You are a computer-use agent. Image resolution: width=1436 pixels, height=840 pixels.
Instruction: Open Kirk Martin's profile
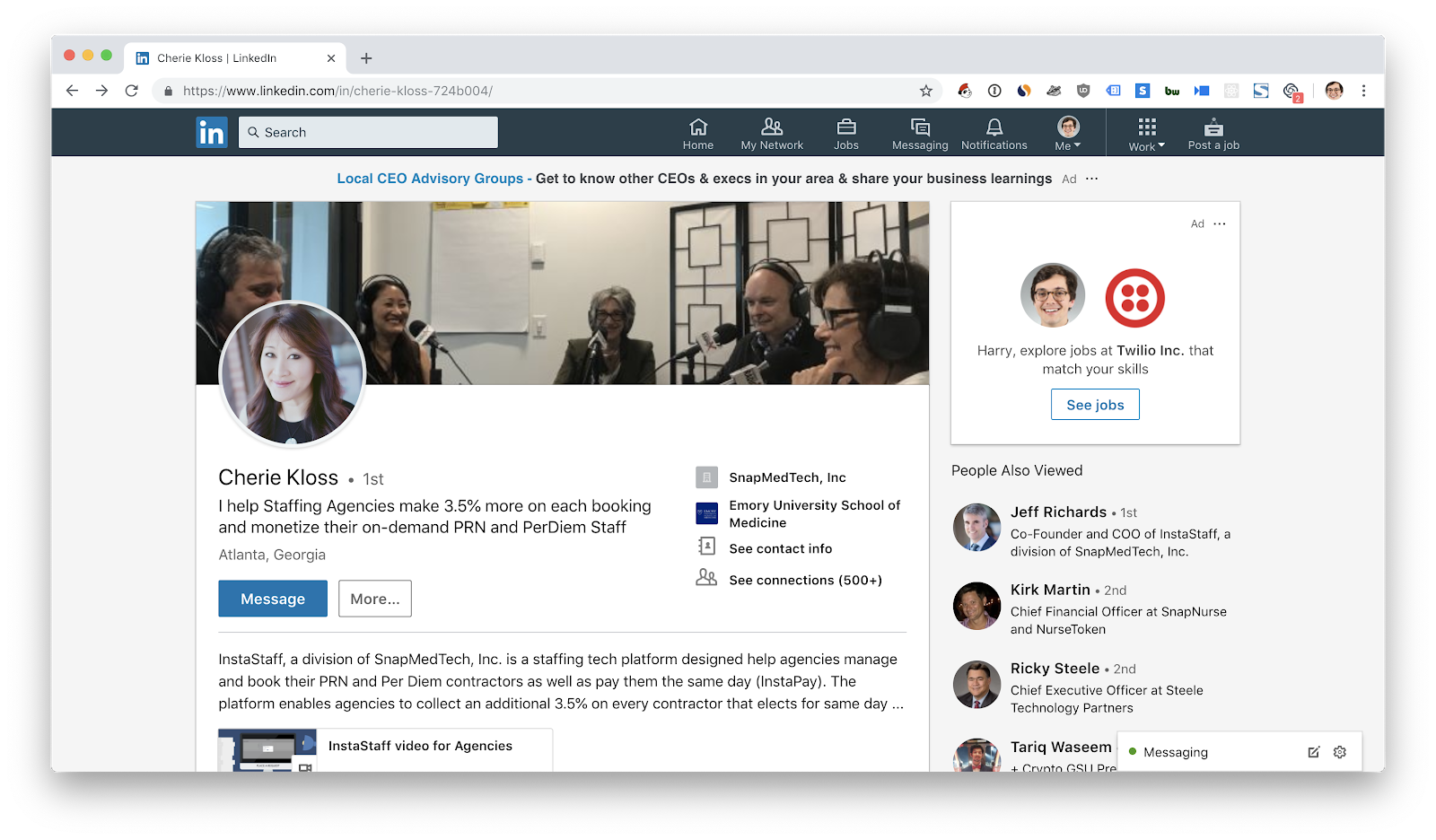pos(1050,590)
